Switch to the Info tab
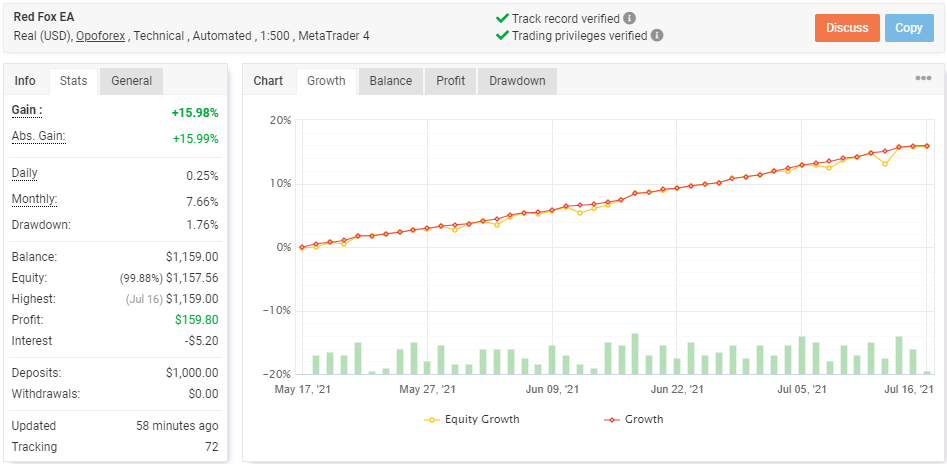947x464 pixels. (x=25, y=81)
